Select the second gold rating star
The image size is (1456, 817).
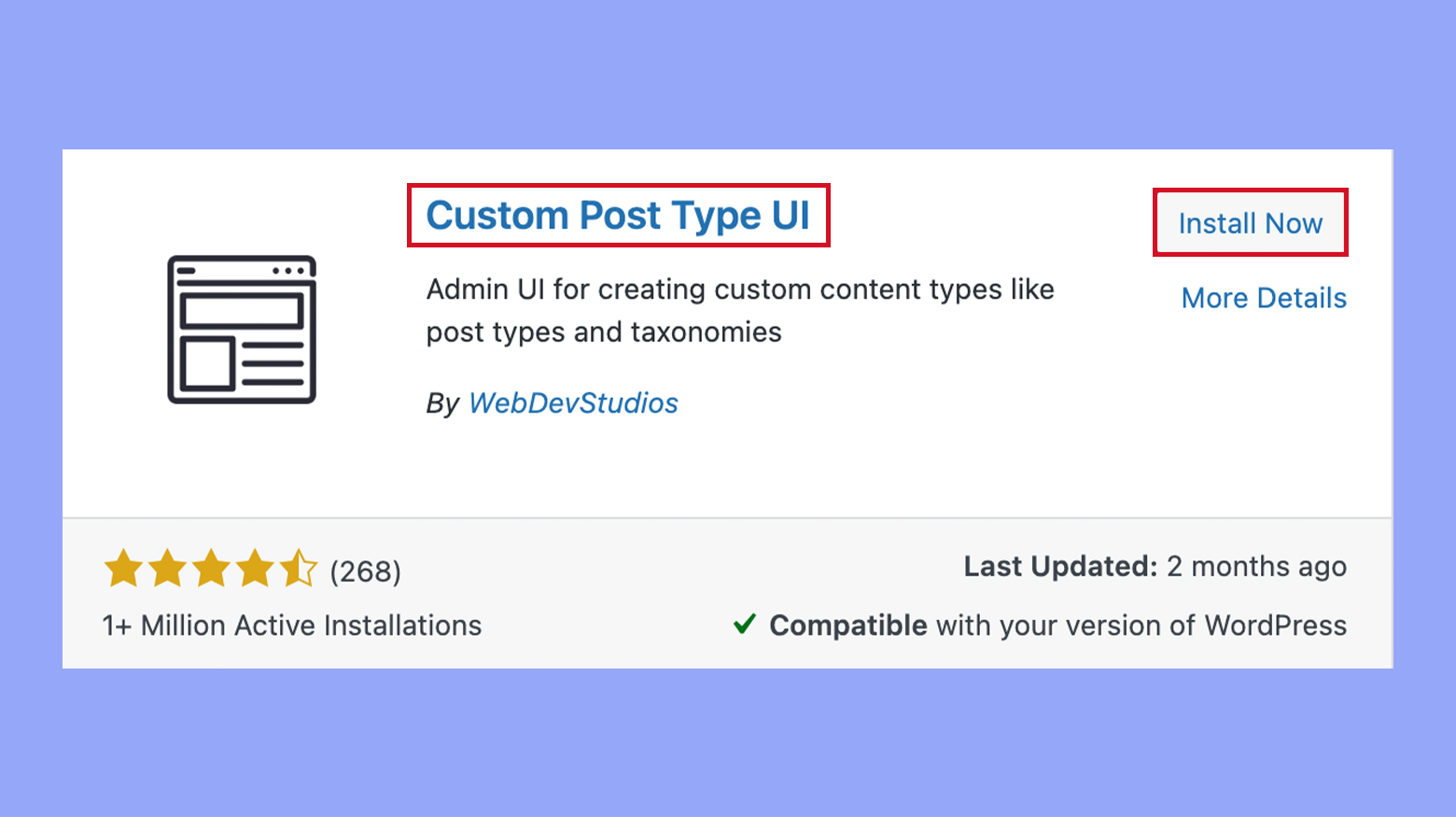click(167, 568)
